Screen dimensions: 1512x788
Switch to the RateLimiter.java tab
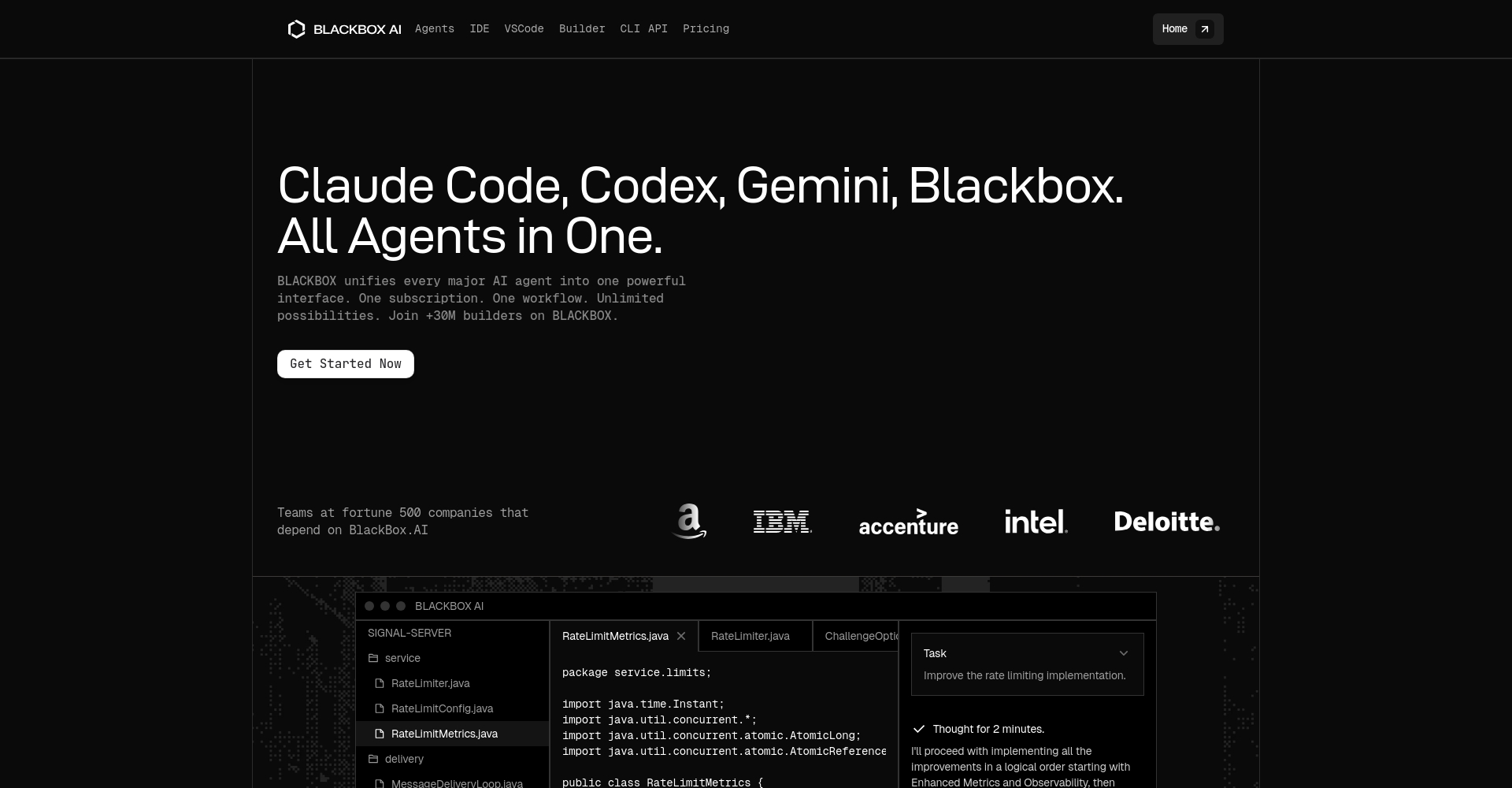(x=750, y=636)
